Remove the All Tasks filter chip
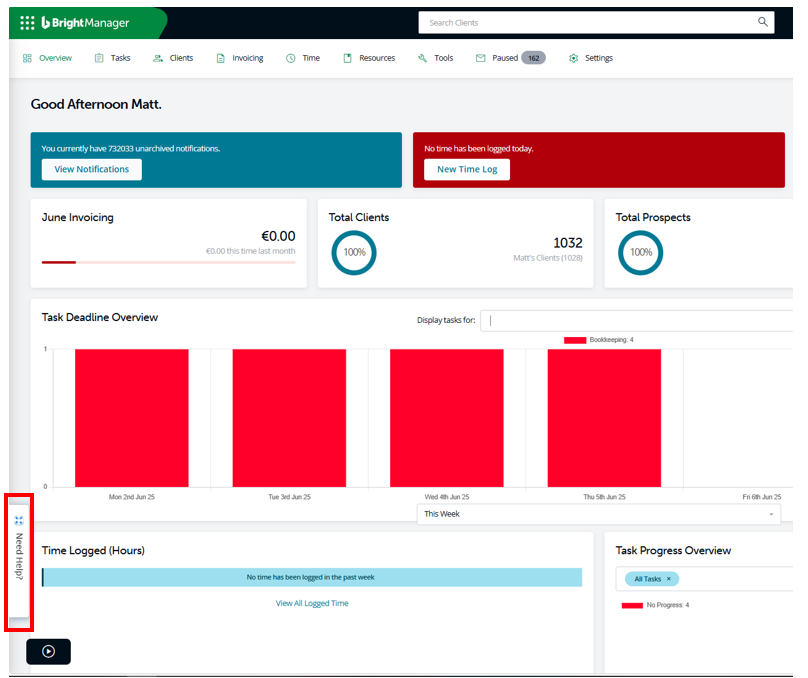 tap(668, 579)
